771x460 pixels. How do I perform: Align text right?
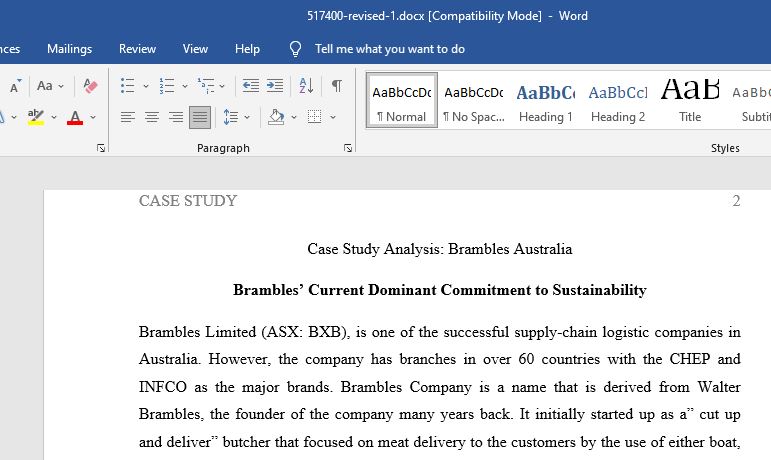(x=176, y=117)
